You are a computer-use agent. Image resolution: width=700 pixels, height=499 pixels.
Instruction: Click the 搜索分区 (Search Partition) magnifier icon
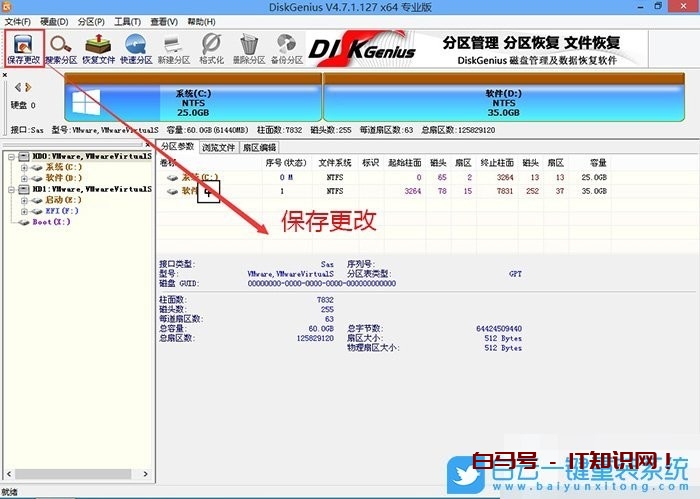pos(62,47)
